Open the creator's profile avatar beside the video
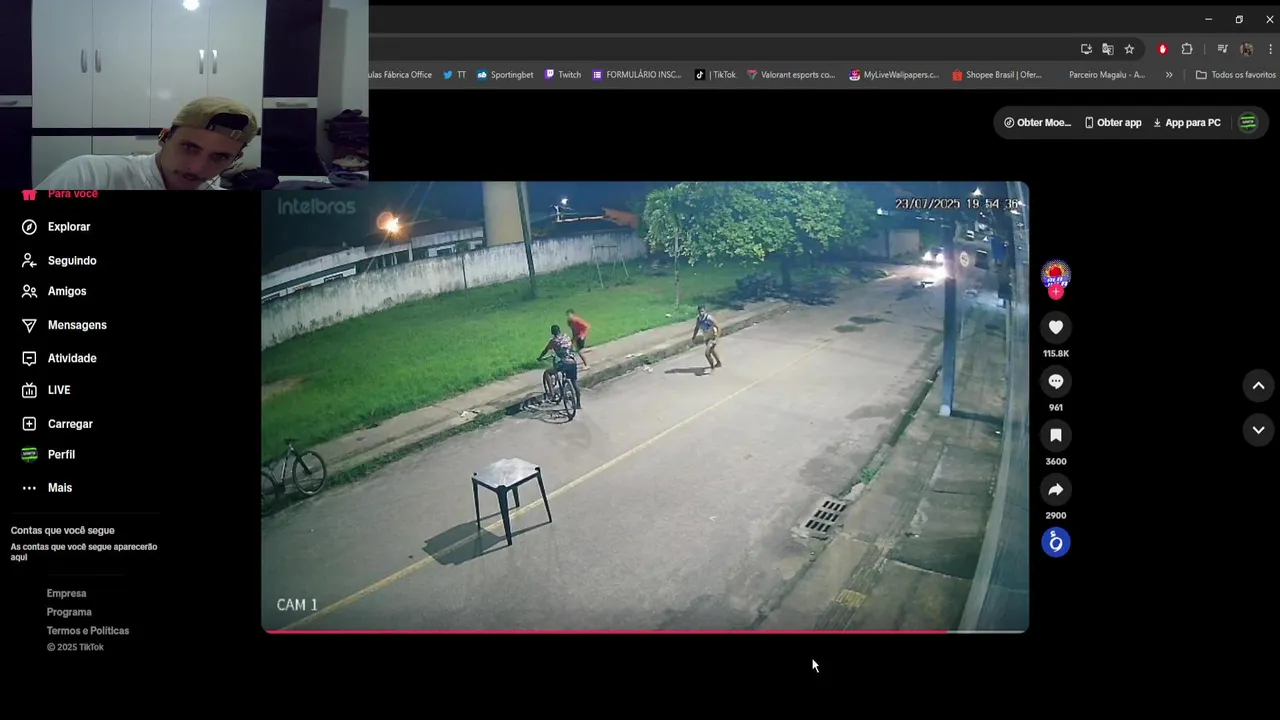 point(1055,274)
